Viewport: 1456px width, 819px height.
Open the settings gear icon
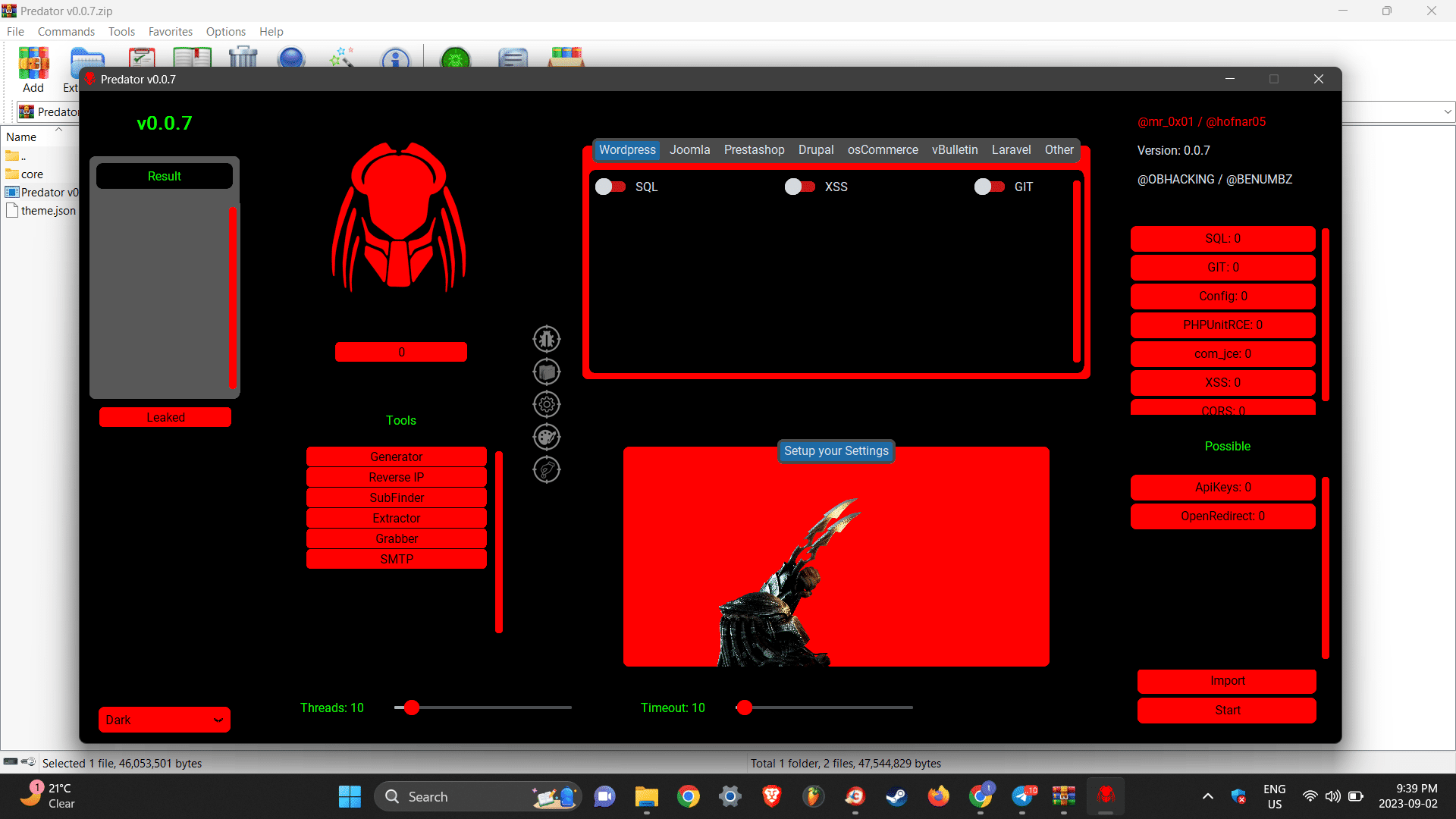(546, 404)
